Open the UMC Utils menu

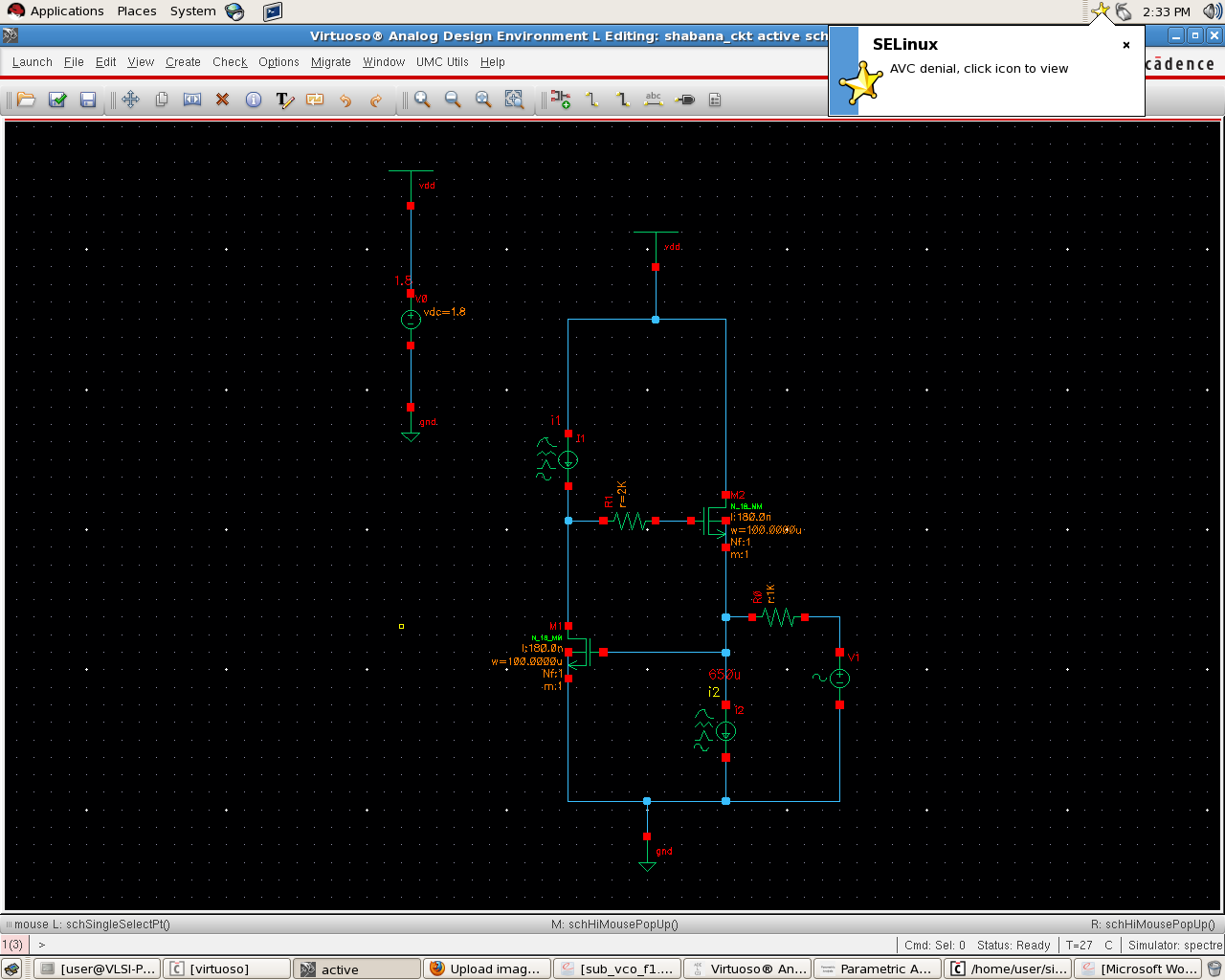point(442,62)
